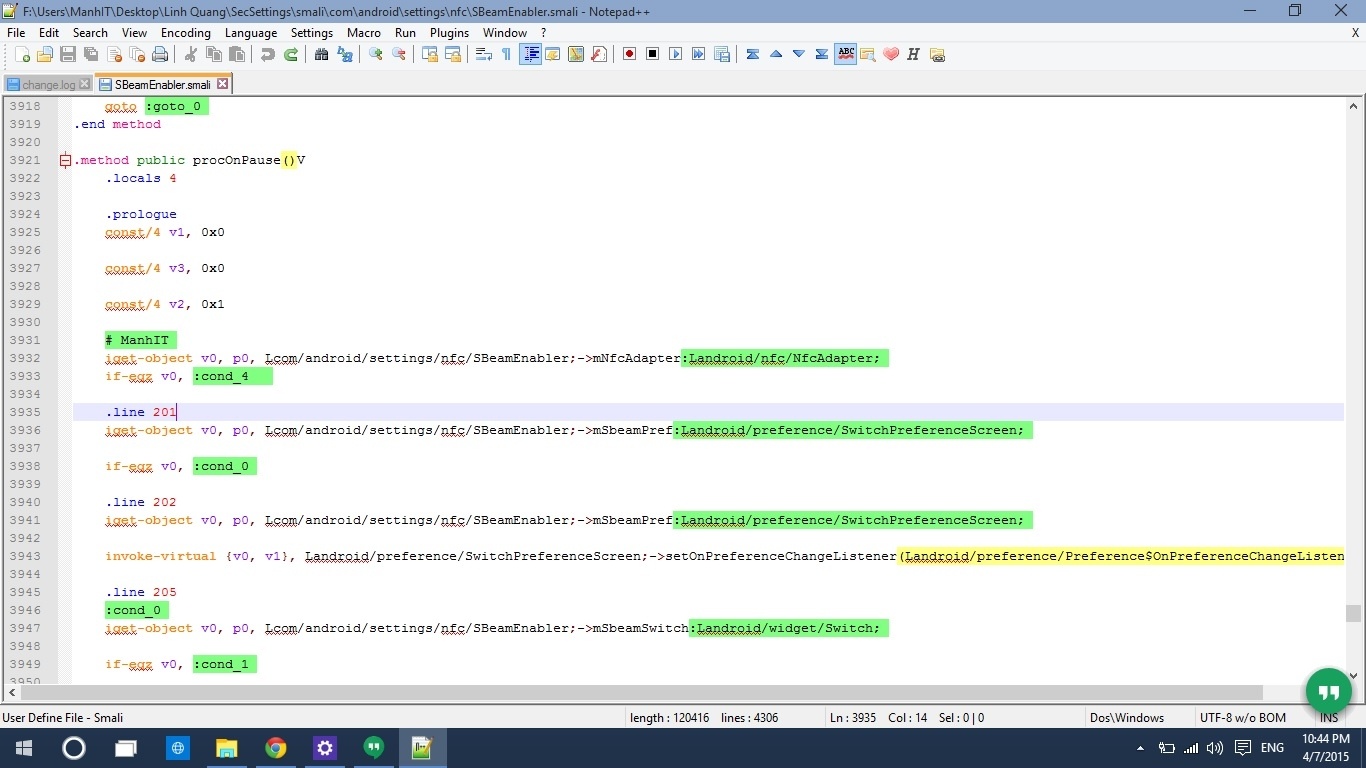Toggle the indent guide toolbar button

pos(530,54)
